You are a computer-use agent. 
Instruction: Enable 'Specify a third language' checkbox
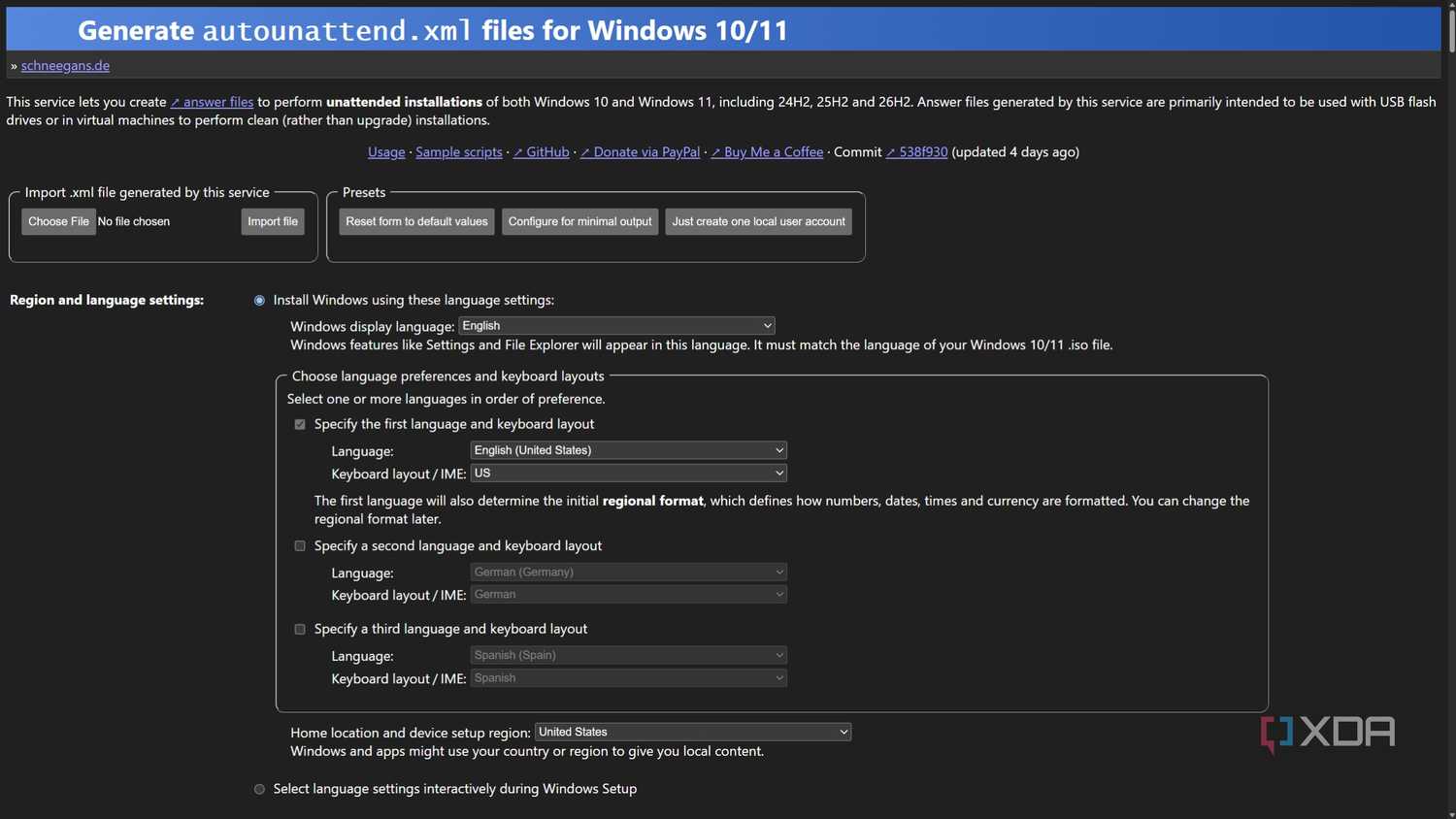(300, 629)
